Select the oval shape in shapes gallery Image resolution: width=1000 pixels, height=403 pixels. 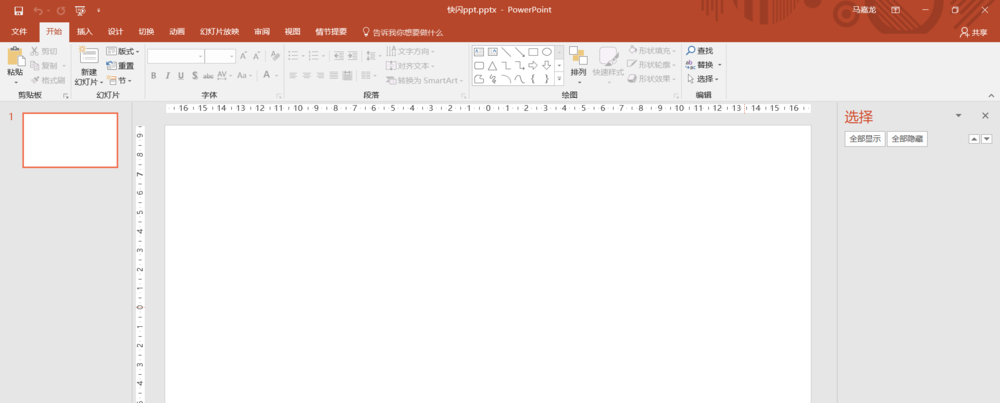point(547,52)
